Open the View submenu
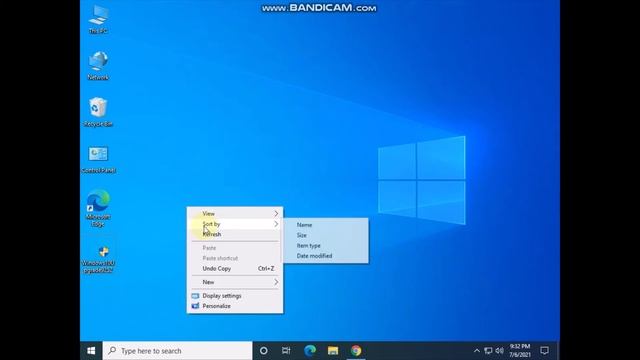 point(235,213)
